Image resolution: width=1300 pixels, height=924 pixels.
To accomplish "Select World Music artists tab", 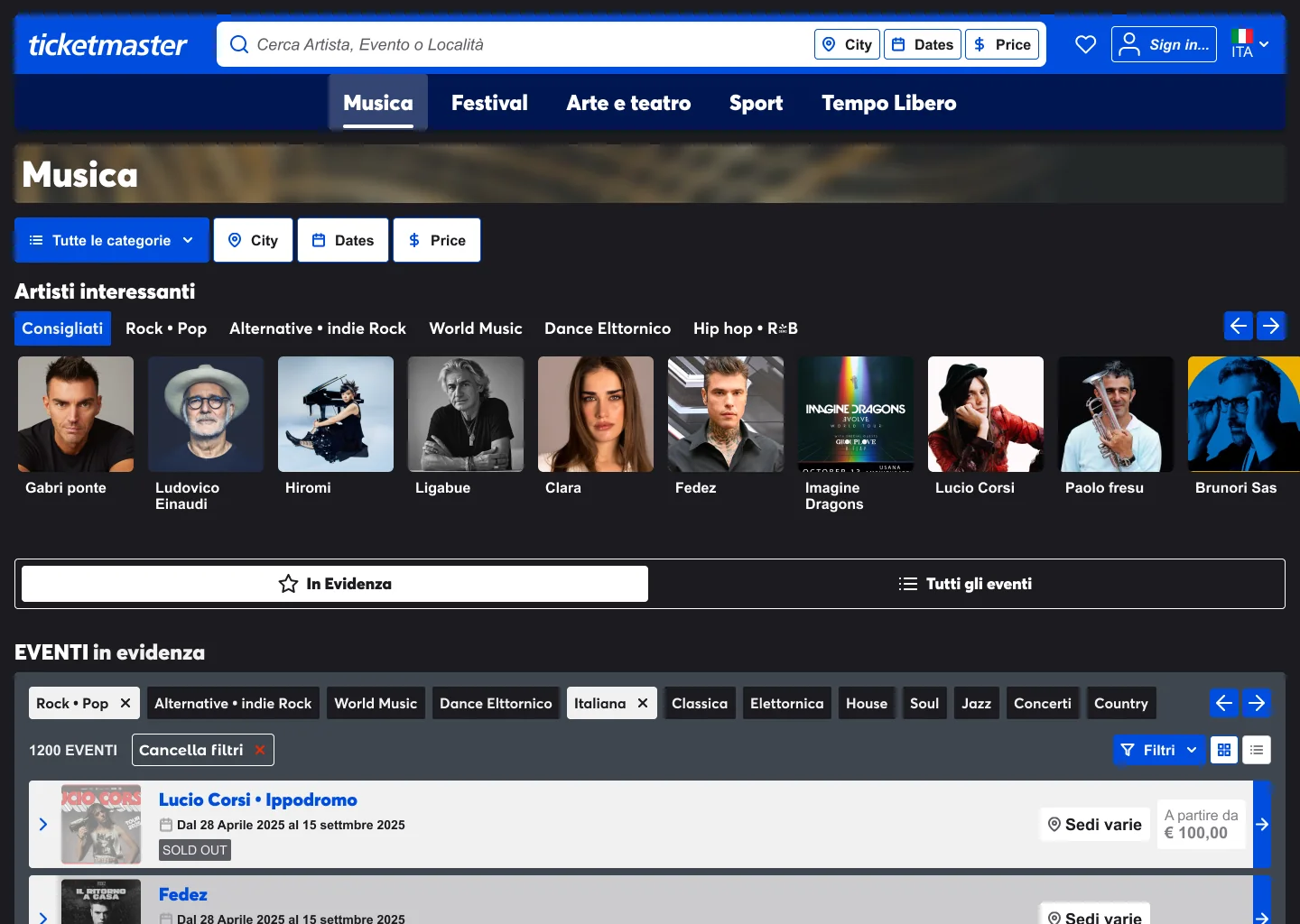I will pyautogui.click(x=476, y=328).
